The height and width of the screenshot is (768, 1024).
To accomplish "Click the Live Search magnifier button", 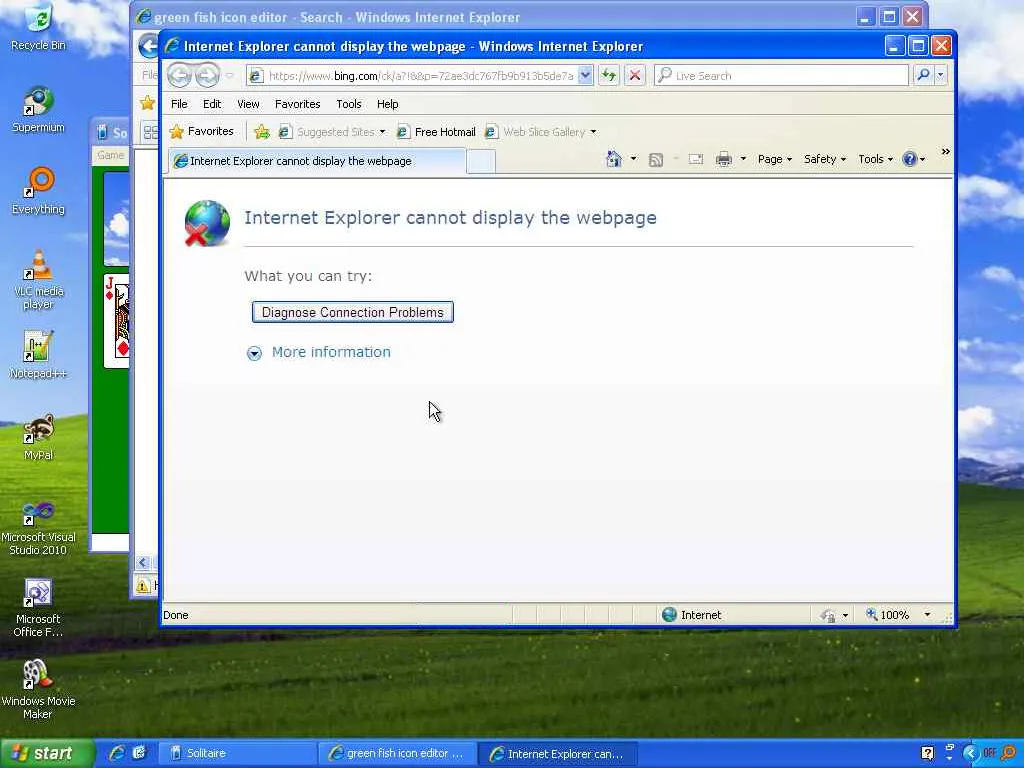I will tap(923, 76).
